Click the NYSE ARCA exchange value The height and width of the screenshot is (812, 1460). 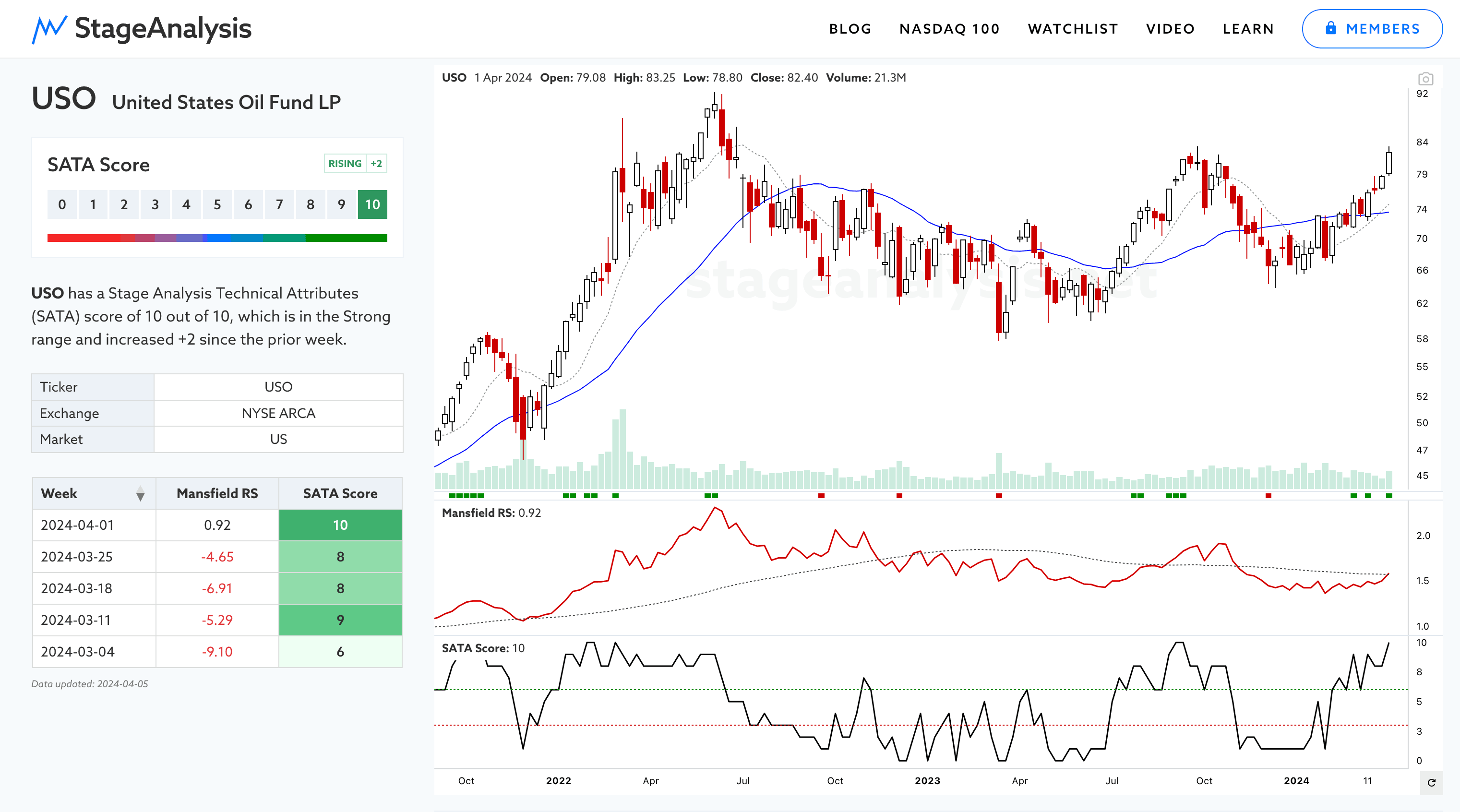(278, 414)
